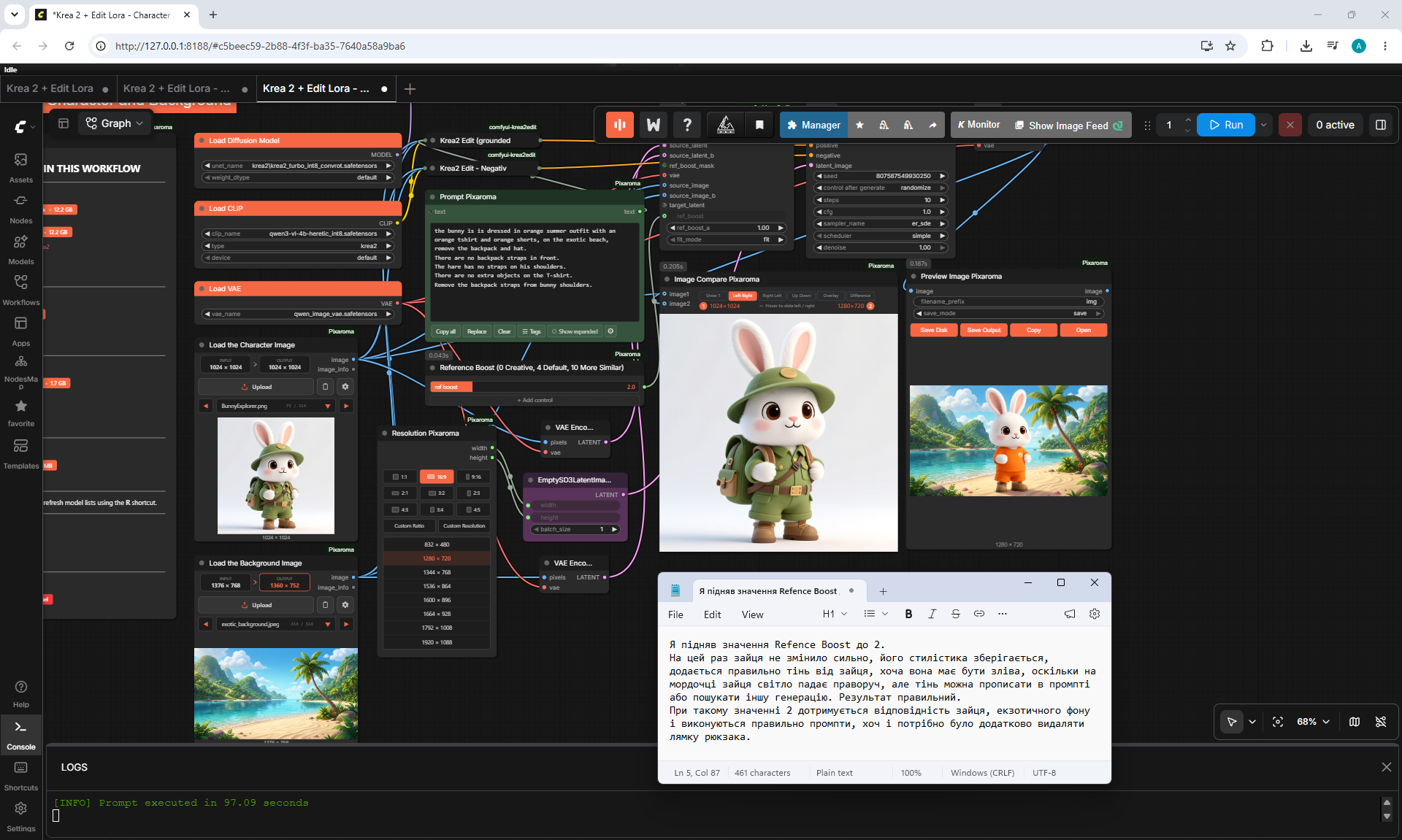Image resolution: width=1402 pixels, height=840 pixels.
Task: Open the Shortcuts panel
Action: click(20, 776)
